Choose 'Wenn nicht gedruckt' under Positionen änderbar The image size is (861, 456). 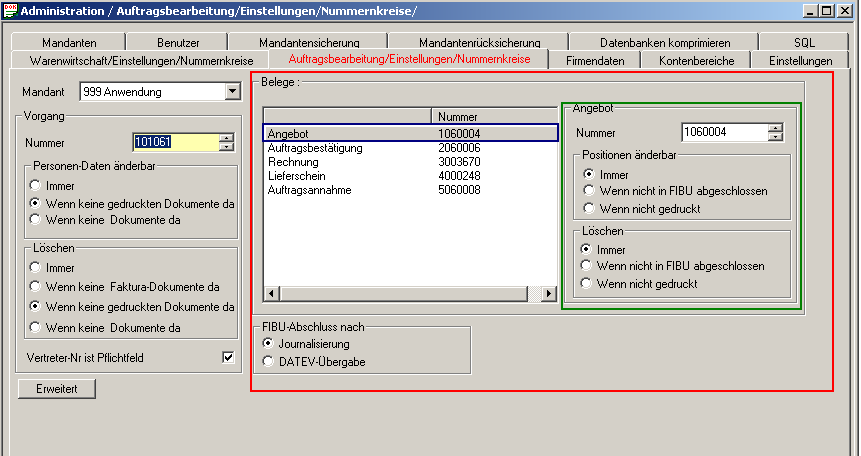(590, 209)
